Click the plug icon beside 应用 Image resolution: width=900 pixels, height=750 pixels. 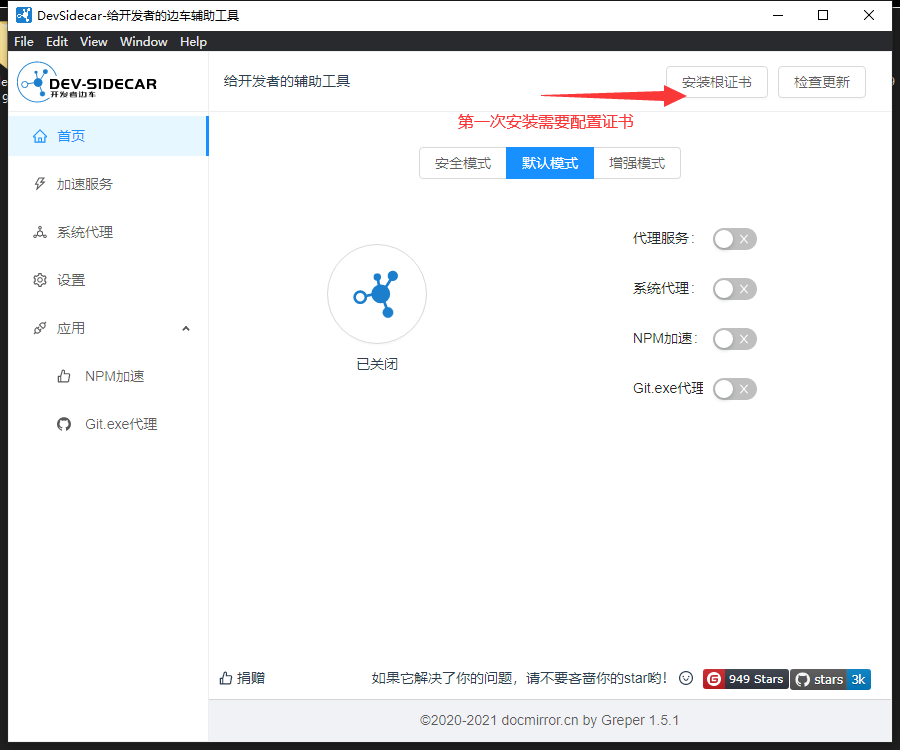[x=40, y=328]
